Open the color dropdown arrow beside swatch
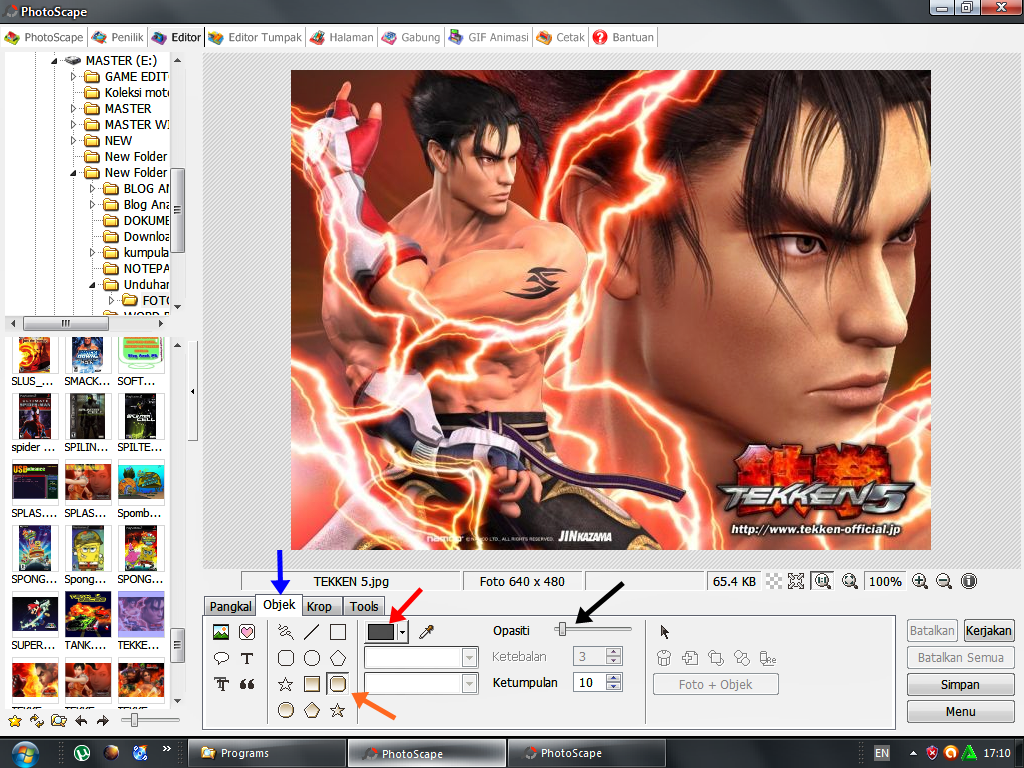 click(402, 632)
